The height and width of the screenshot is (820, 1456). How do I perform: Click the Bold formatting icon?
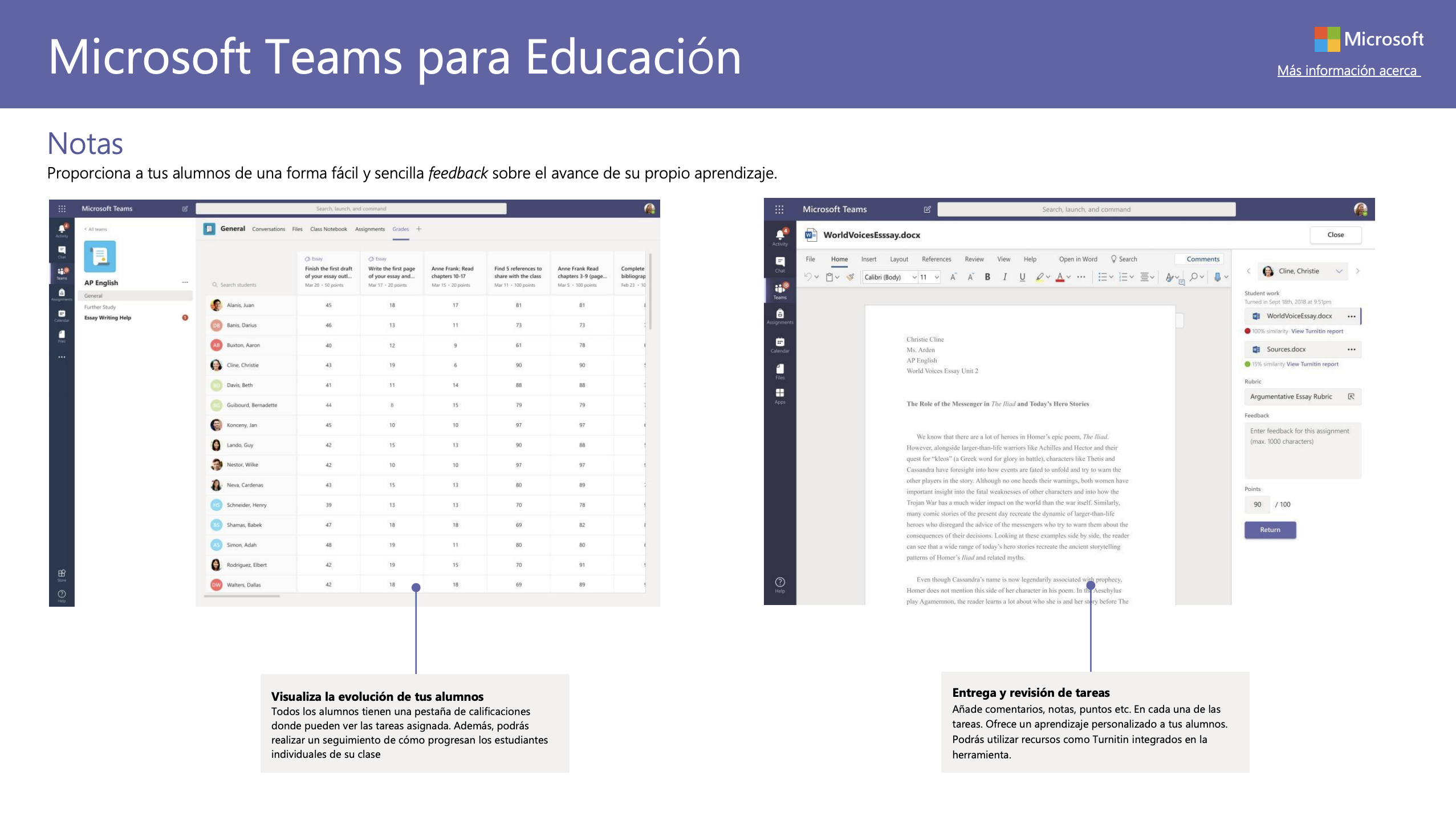point(987,277)
